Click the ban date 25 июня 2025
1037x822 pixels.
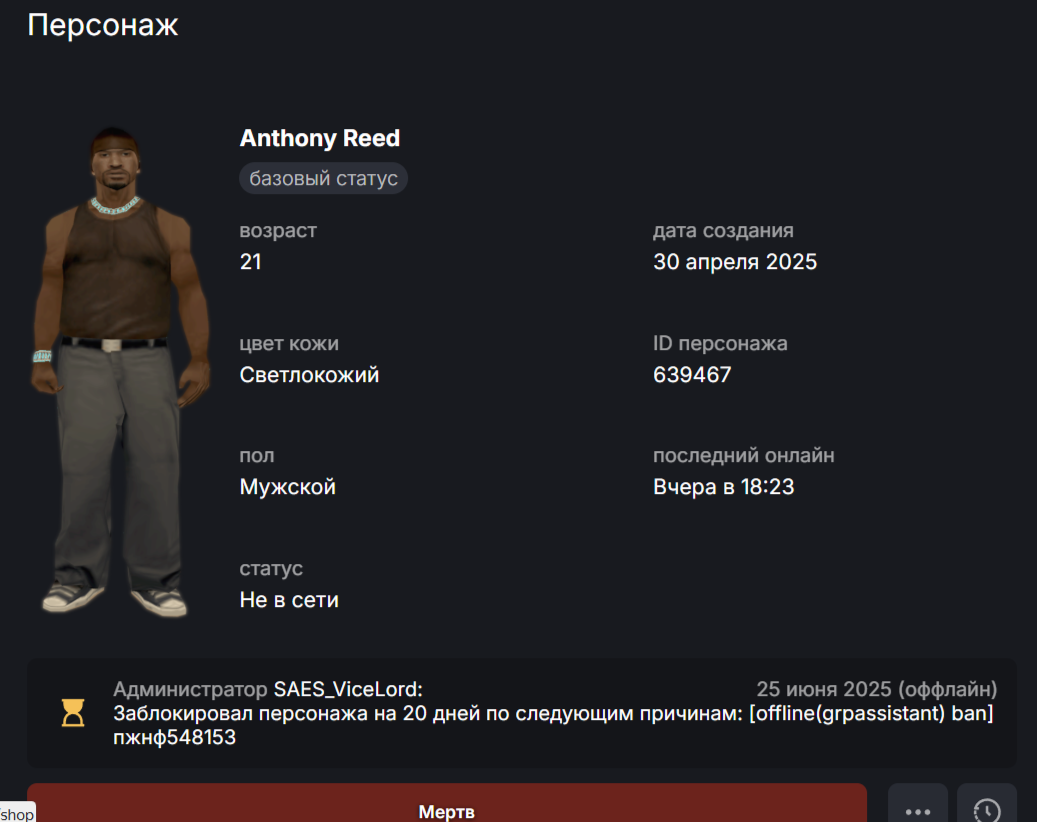coord(823,689)
